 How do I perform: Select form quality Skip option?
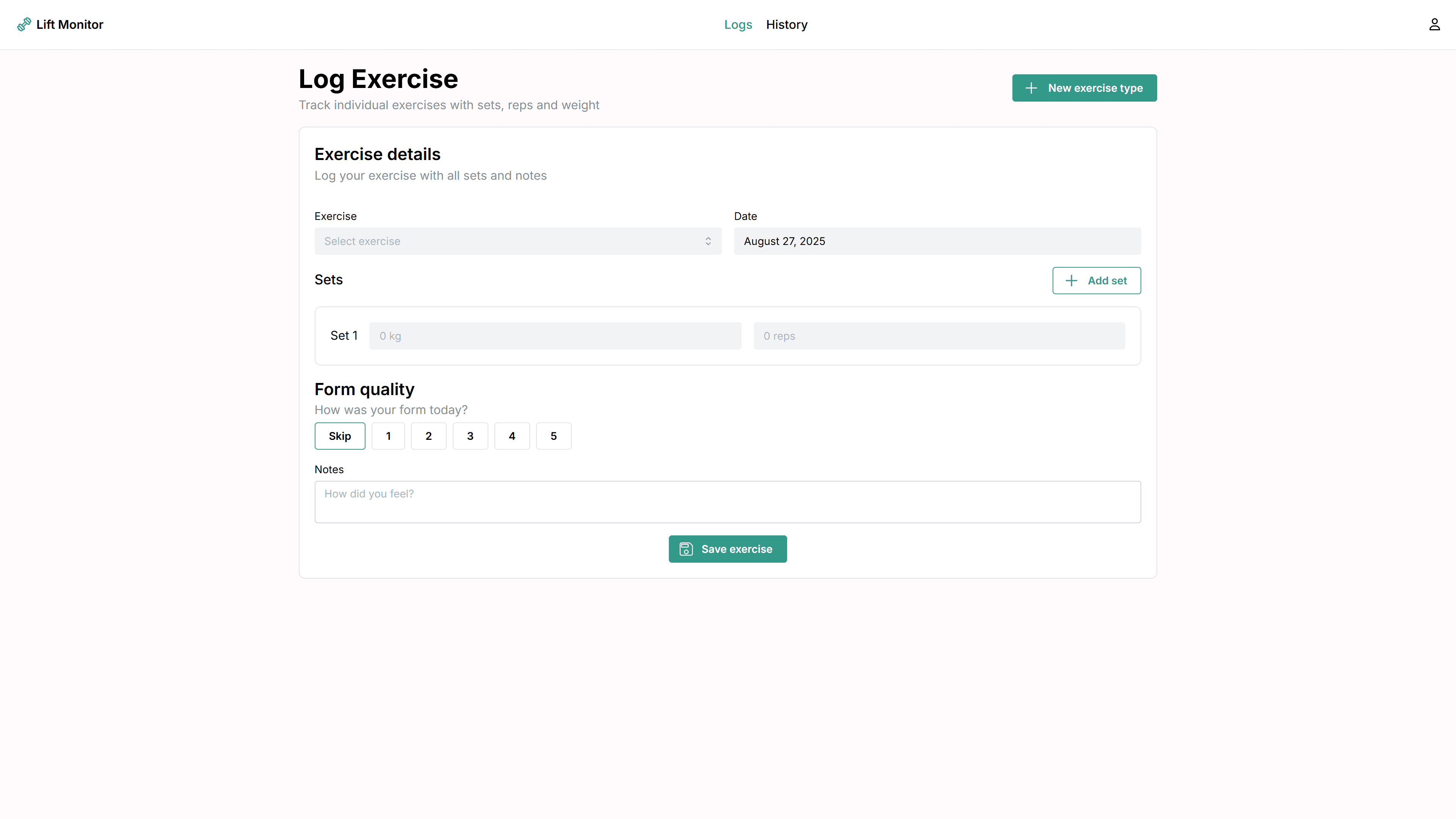340,436
